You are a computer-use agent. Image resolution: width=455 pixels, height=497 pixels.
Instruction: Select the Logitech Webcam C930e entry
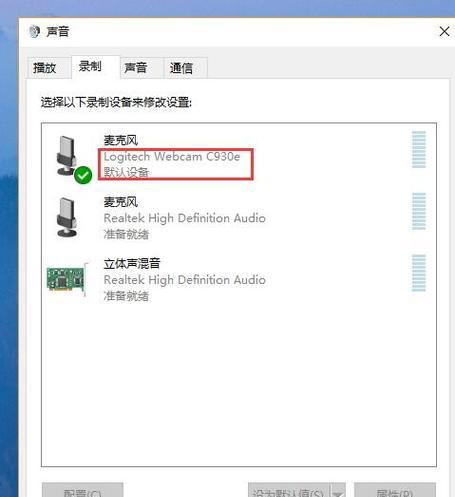[239, 155]
